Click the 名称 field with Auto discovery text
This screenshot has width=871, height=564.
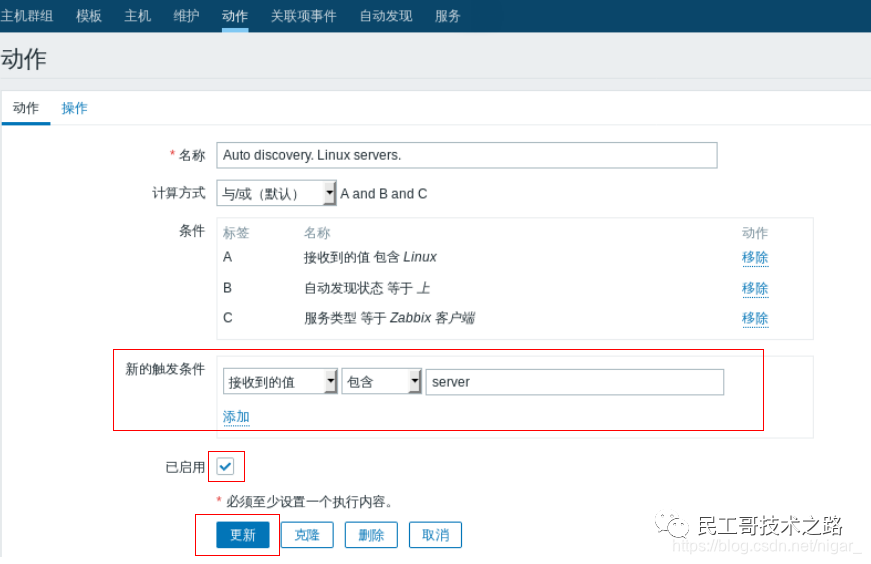467,155
